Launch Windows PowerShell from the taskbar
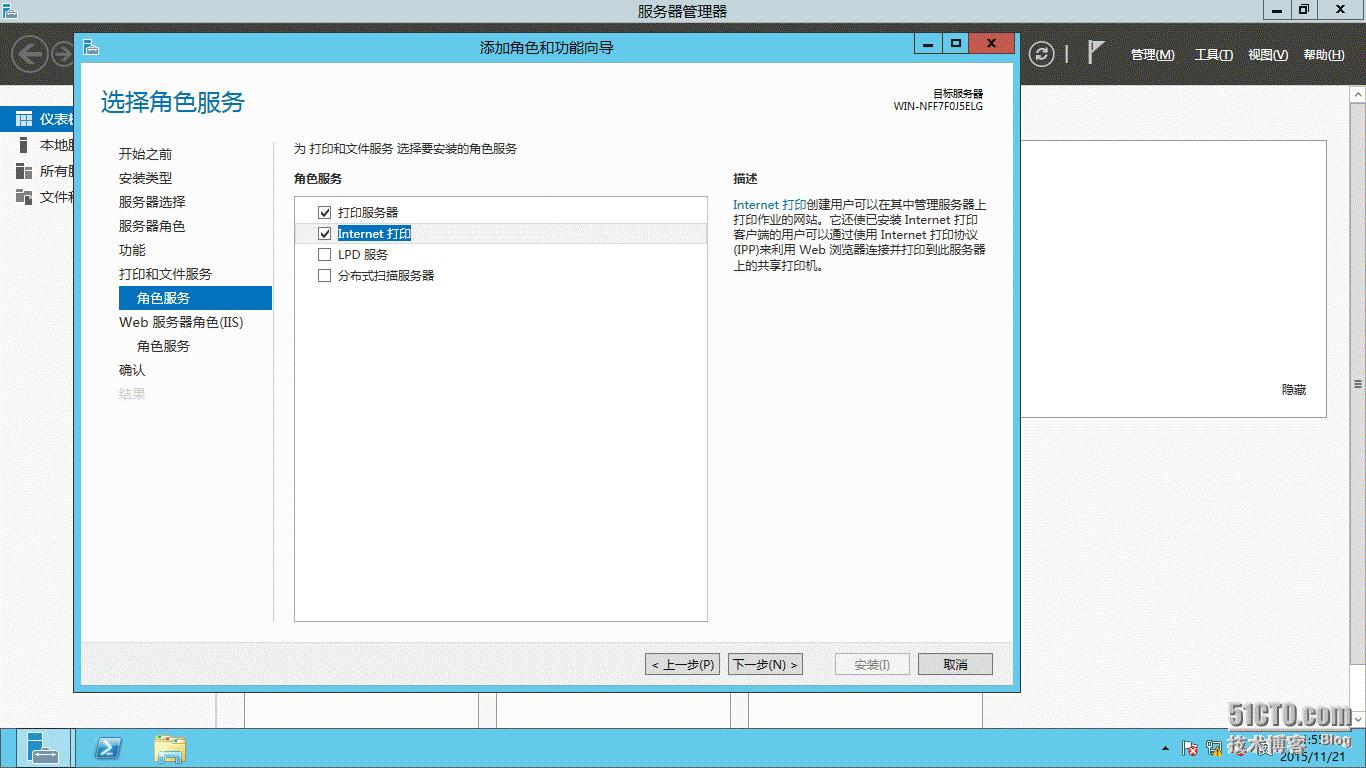This screenshot has height=768, width=1366. [x=108, y=748]
